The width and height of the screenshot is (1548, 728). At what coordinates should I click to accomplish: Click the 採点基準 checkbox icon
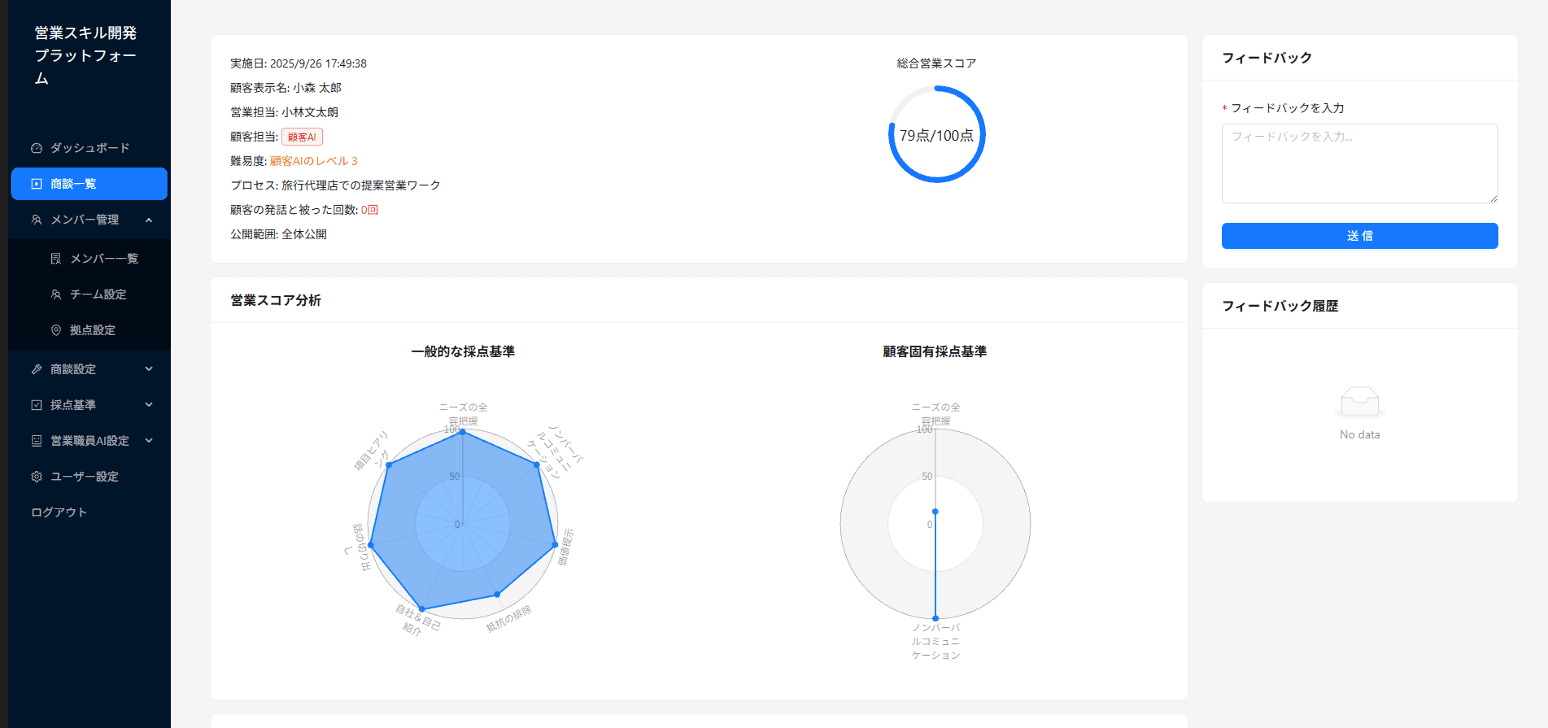37,405
